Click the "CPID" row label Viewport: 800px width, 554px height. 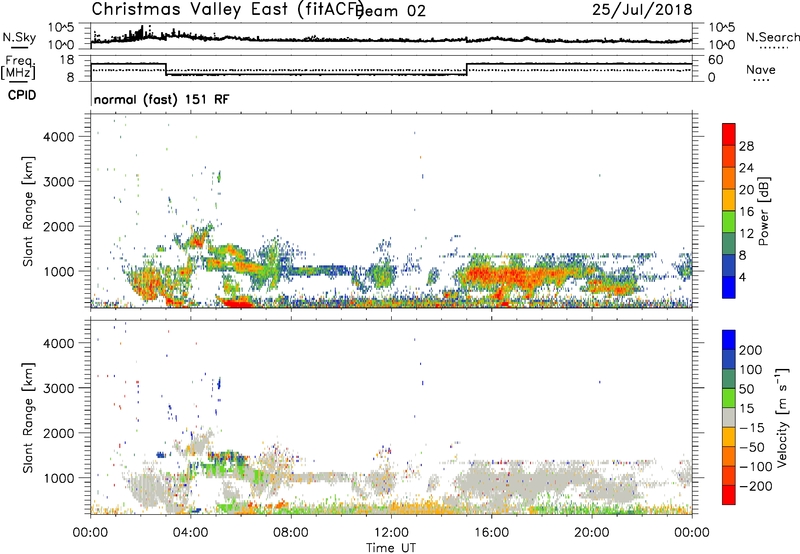(x=22, y=95)
